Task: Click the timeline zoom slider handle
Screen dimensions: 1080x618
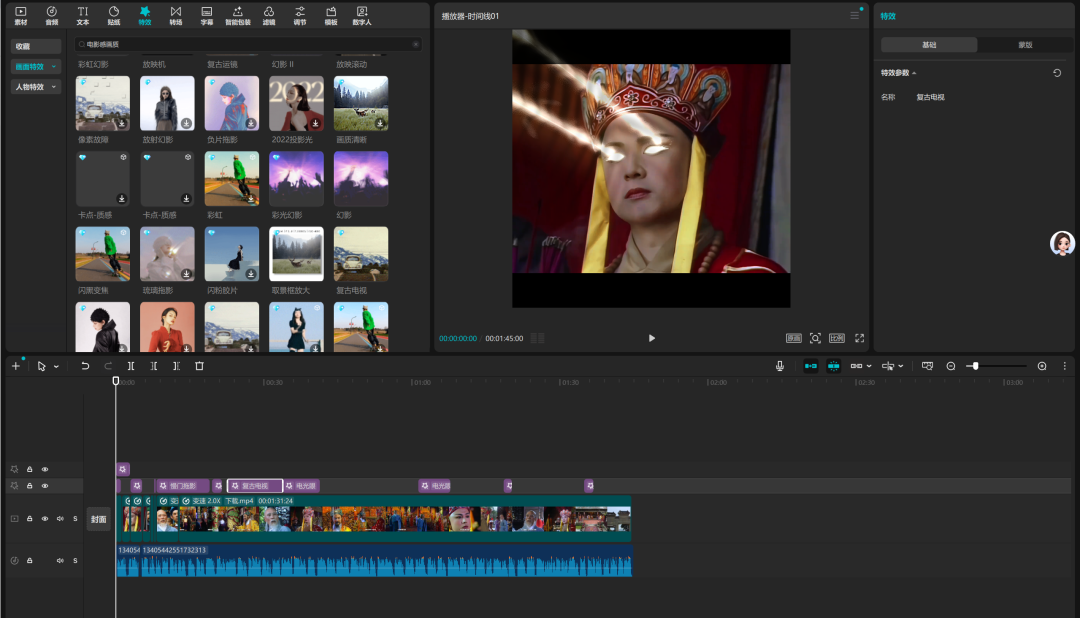Action: click(975, 366)
